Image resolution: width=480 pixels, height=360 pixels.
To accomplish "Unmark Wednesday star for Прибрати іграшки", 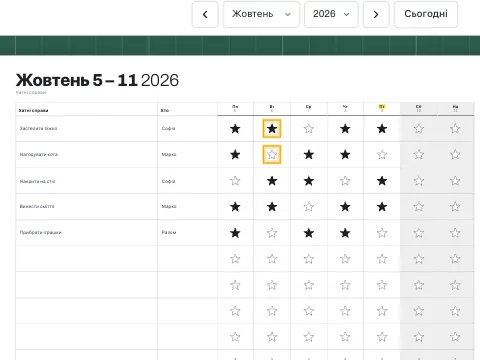I will (309, 233).
